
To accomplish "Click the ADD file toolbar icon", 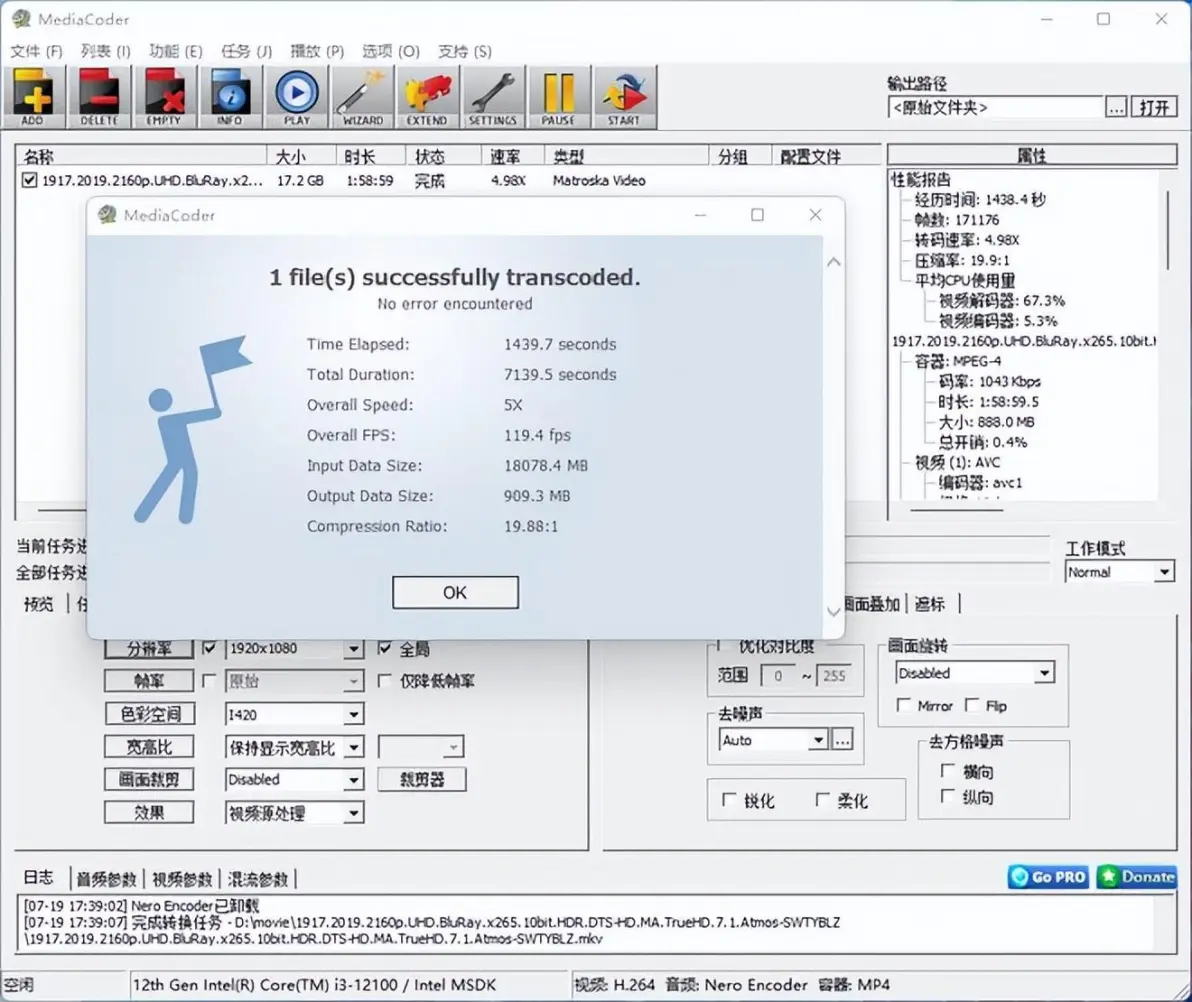I will coord(33,97).
